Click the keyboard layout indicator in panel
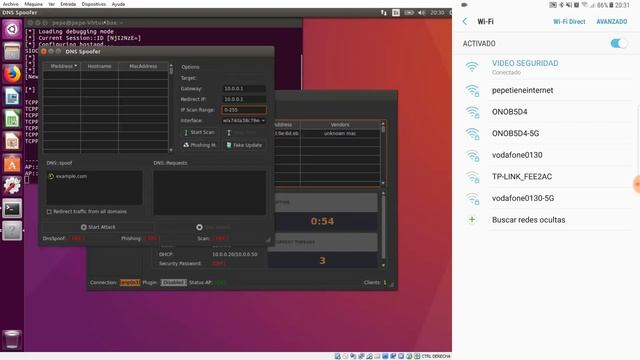640x360 pixels. pos(396,13)
